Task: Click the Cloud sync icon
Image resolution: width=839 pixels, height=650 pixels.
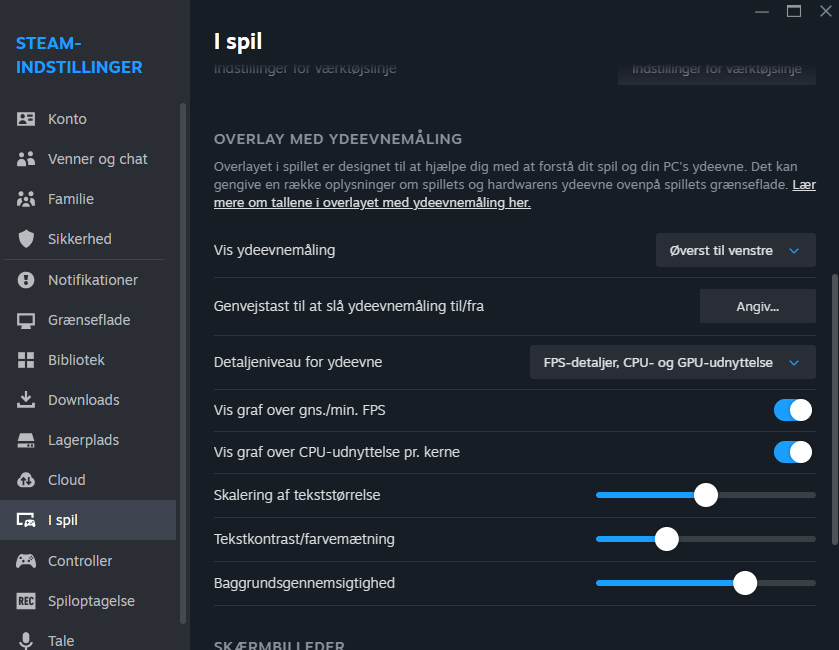Action: [x=26, y=480]
